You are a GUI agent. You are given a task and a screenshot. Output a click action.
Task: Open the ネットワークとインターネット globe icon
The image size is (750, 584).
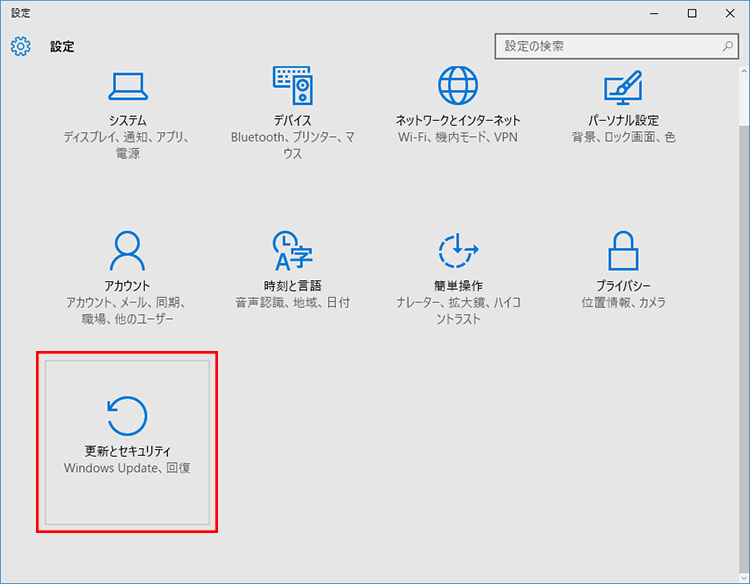pyautogui.click(x=458, y=86)
